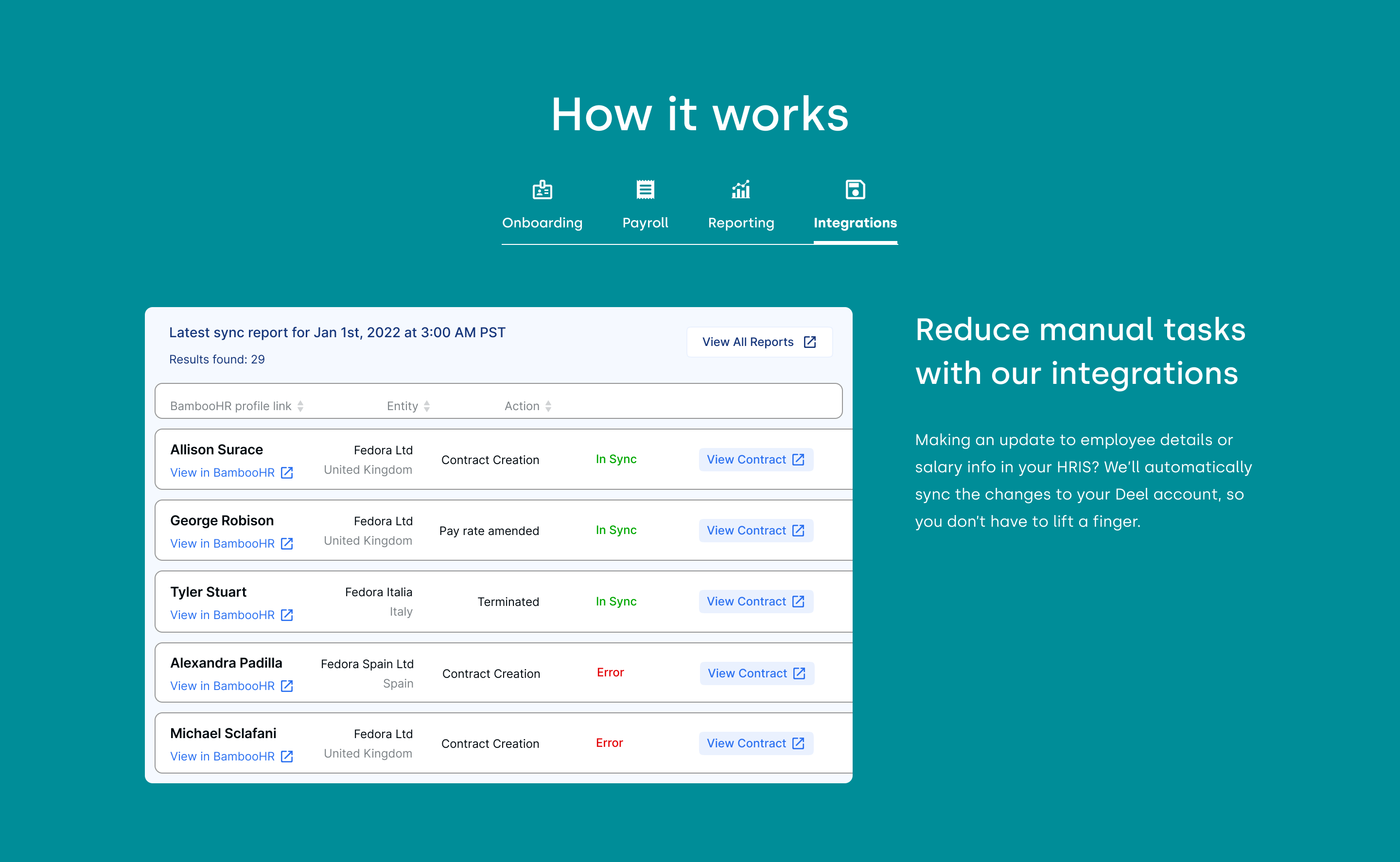Click 'Terminated' action for Tyler Stuart
The height and width of the screenshot is (862, 1400).
pyautogui.click(x=508, y=602)
